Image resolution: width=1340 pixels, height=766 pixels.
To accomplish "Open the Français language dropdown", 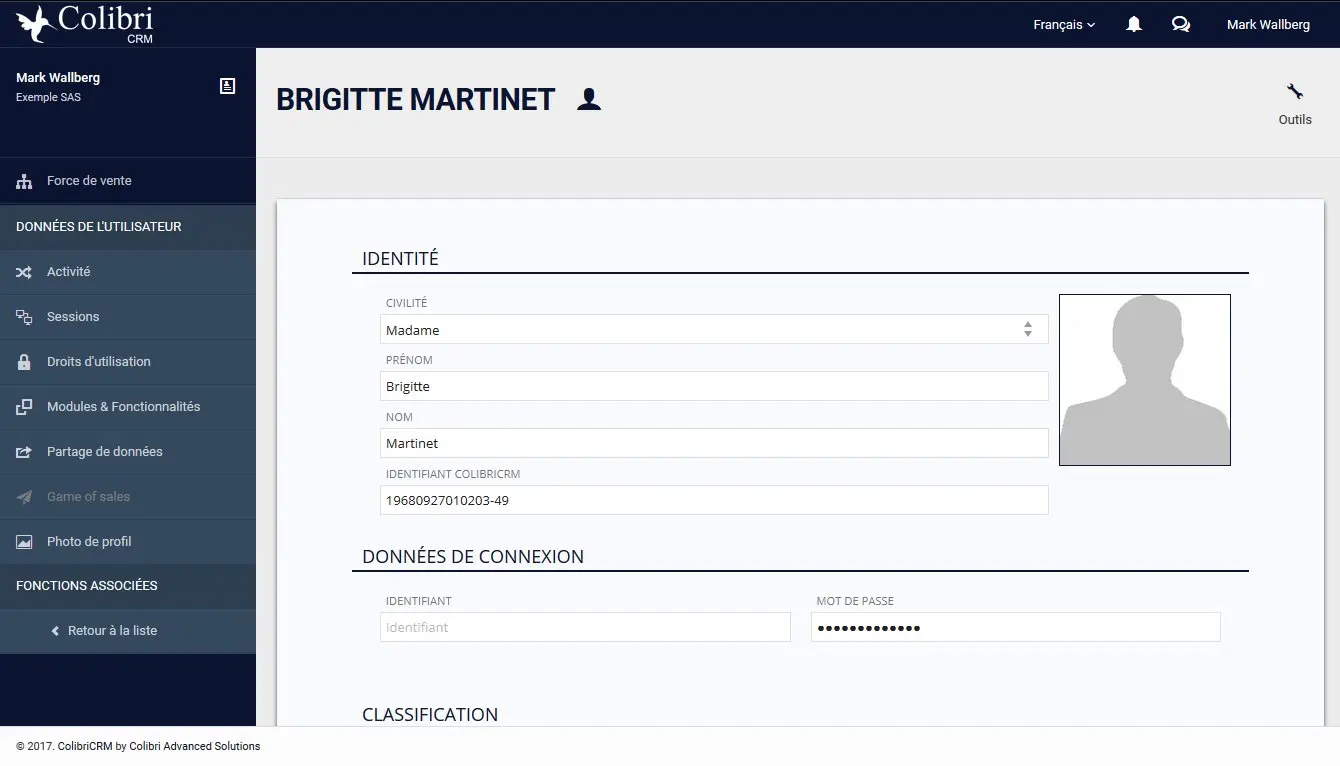I will point(1064,24).
